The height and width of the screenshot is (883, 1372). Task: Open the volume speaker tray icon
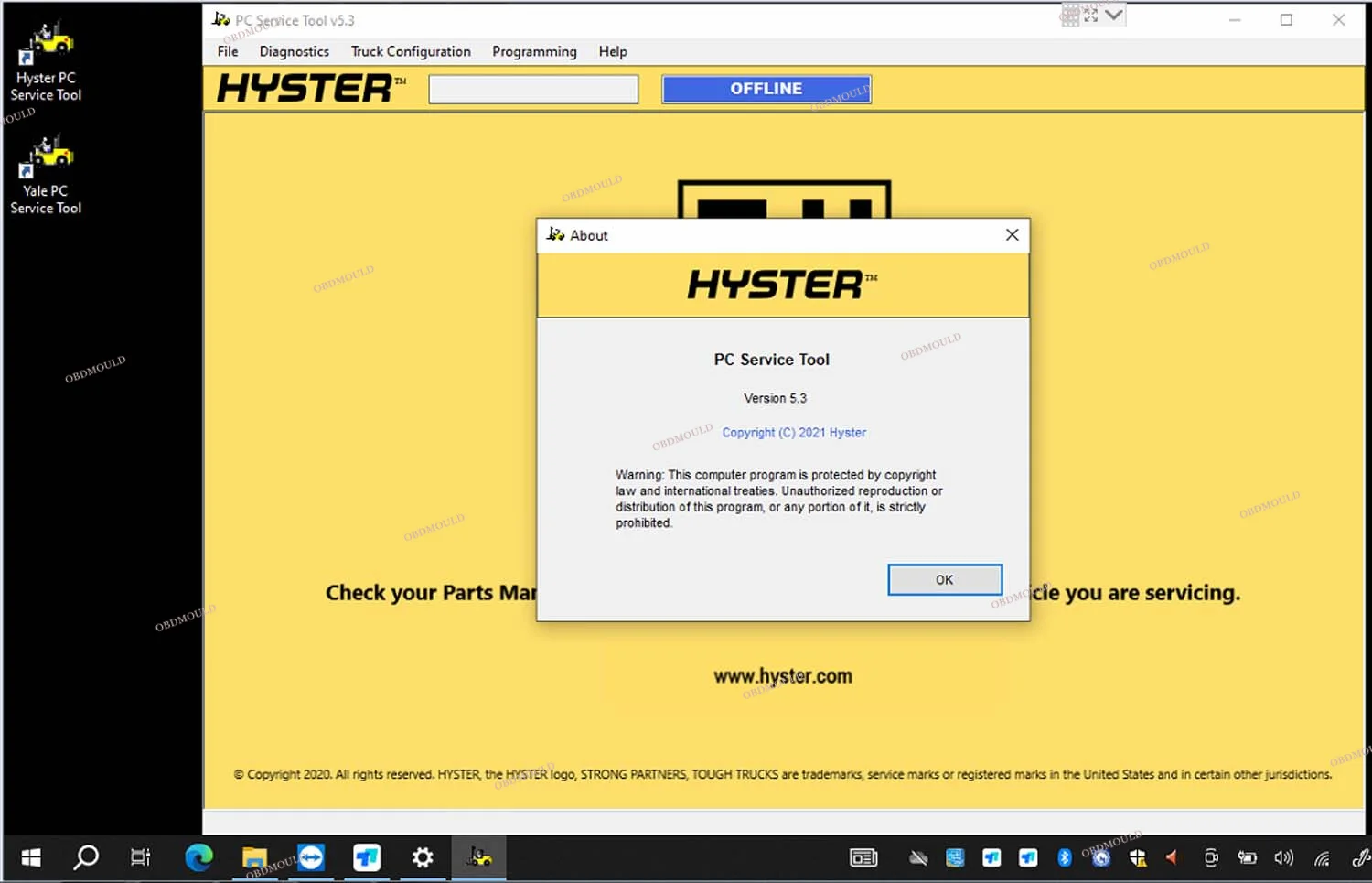click(x=1284, y=857)
